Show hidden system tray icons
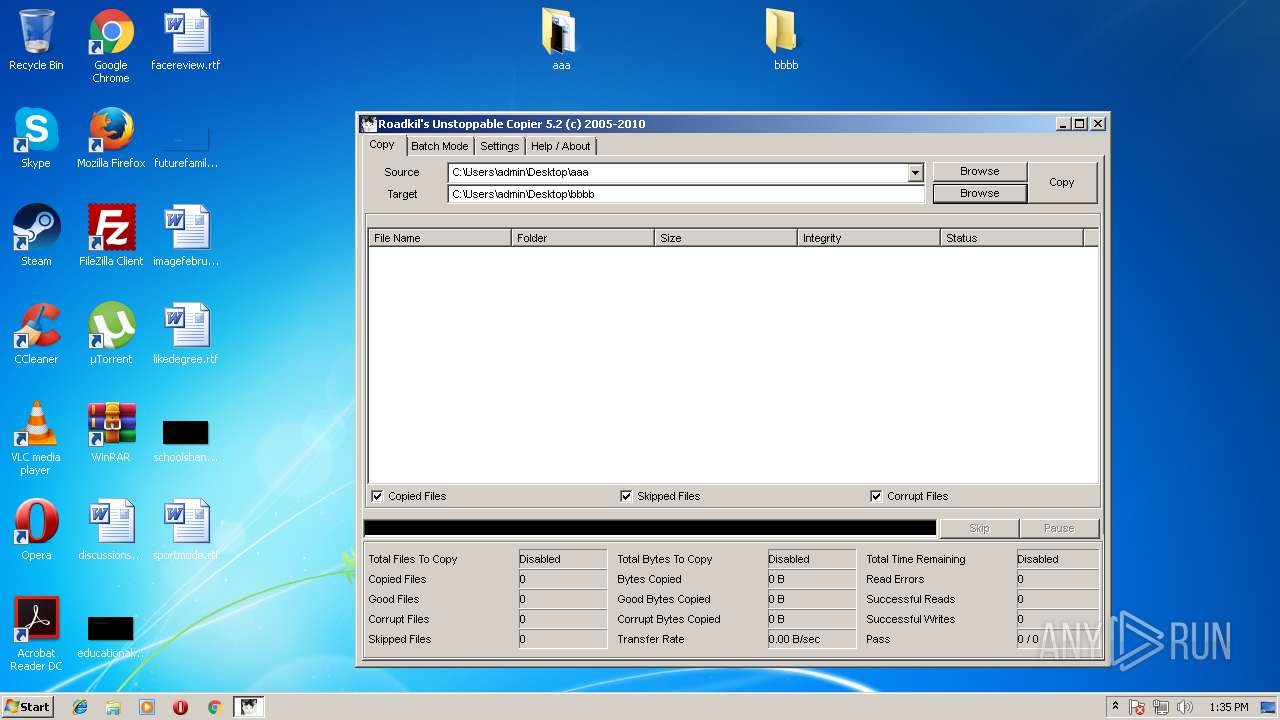 click(1115, 707)
